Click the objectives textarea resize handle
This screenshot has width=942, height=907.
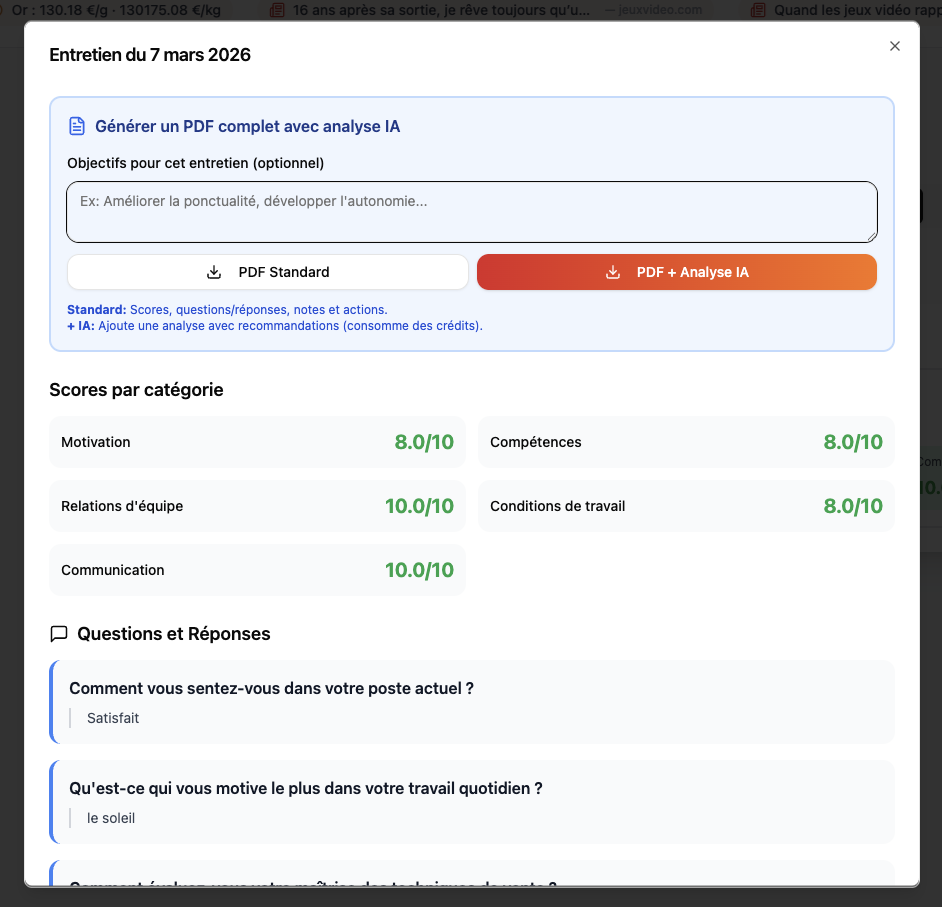872,237
